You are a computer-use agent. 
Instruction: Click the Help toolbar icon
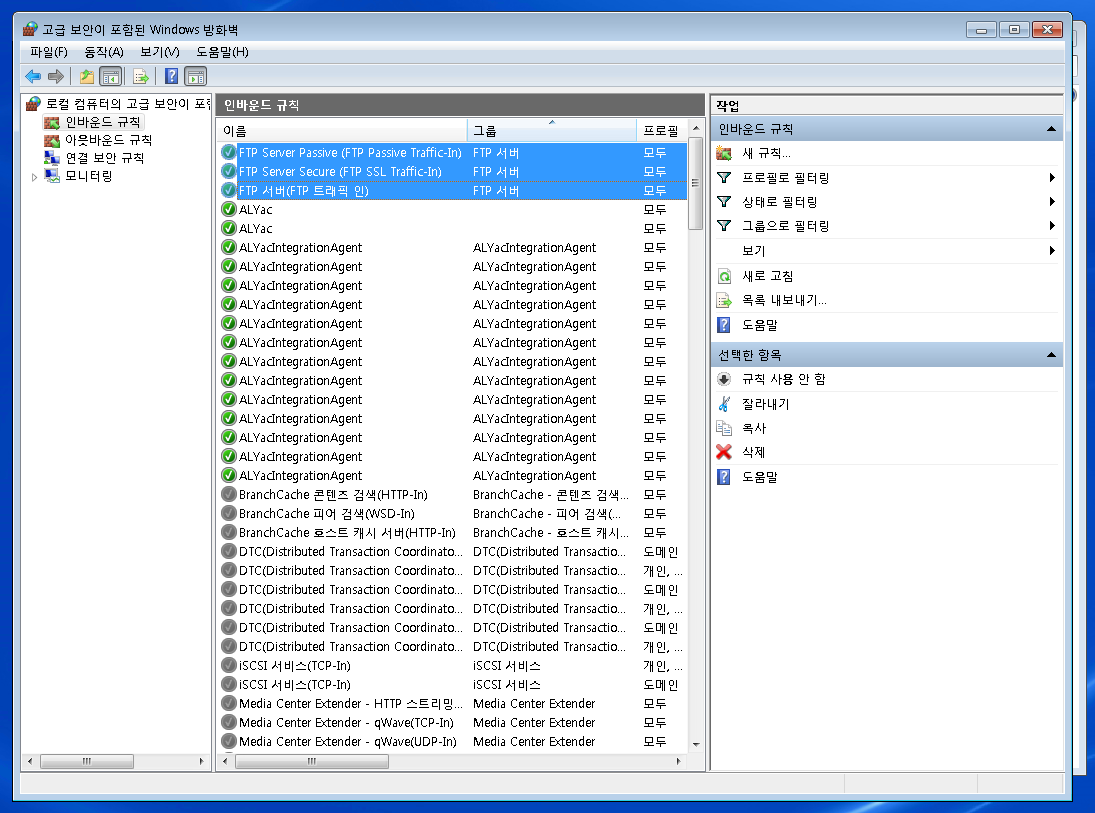pos(172,76)
